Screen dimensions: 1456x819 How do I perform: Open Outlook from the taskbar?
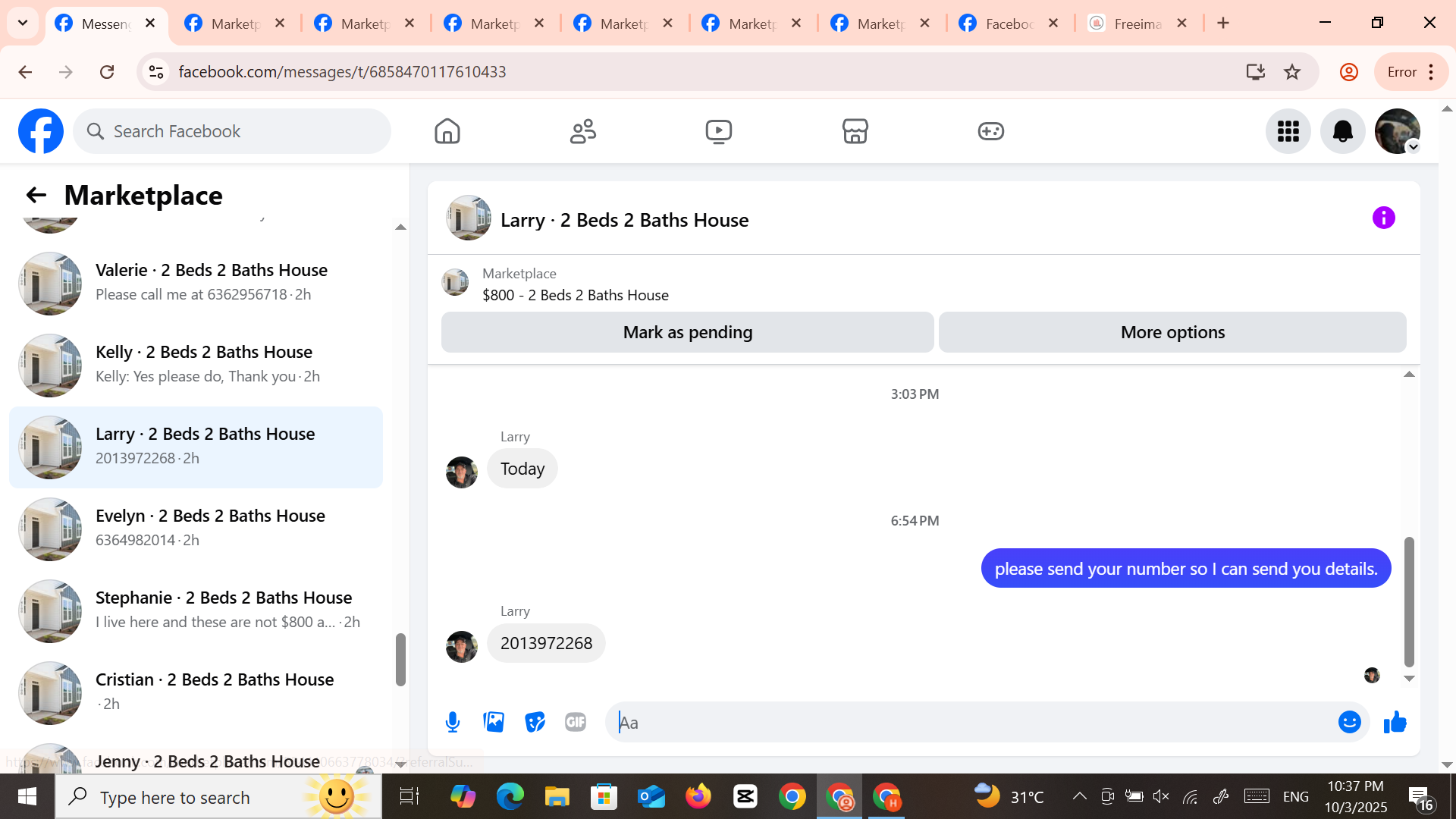pos(651,796)
